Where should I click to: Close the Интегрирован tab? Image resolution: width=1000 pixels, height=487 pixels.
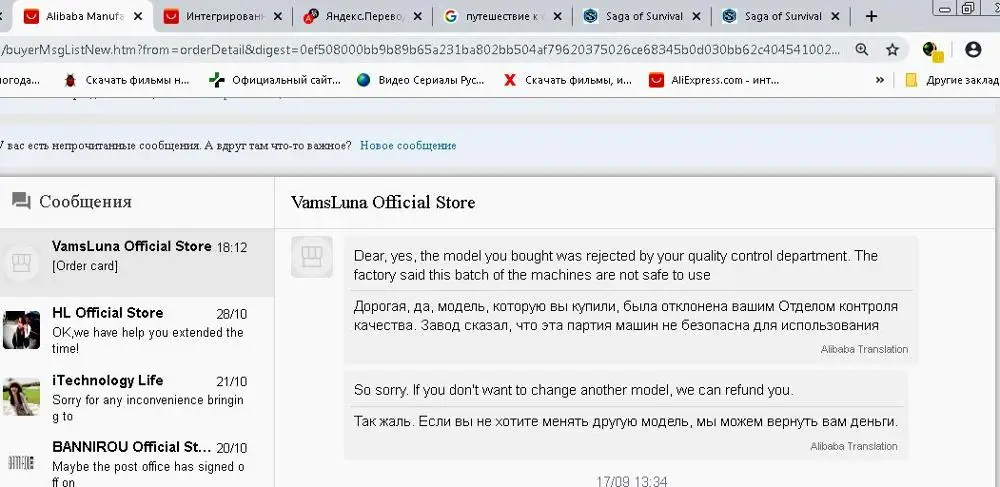point(278,17)
